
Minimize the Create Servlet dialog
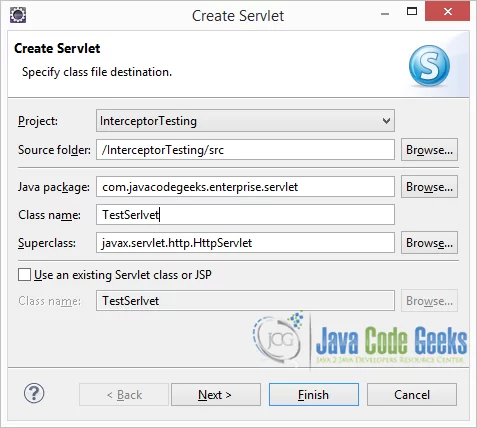click(x=385, y=14)
